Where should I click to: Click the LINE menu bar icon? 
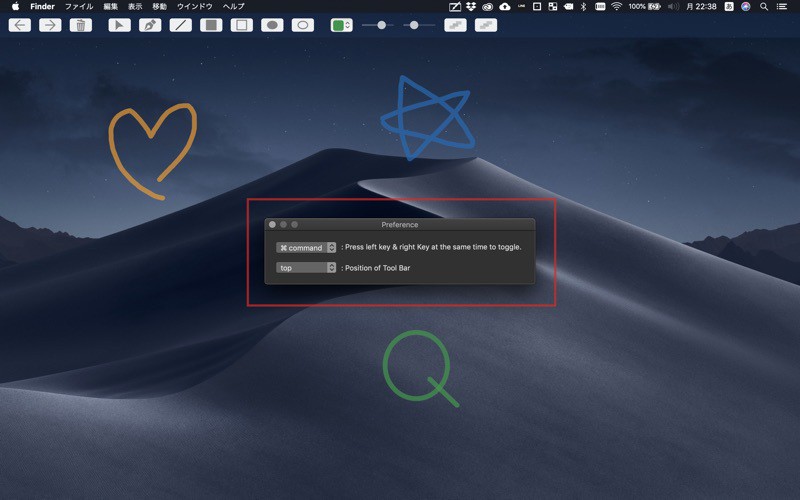pos(521,7)
